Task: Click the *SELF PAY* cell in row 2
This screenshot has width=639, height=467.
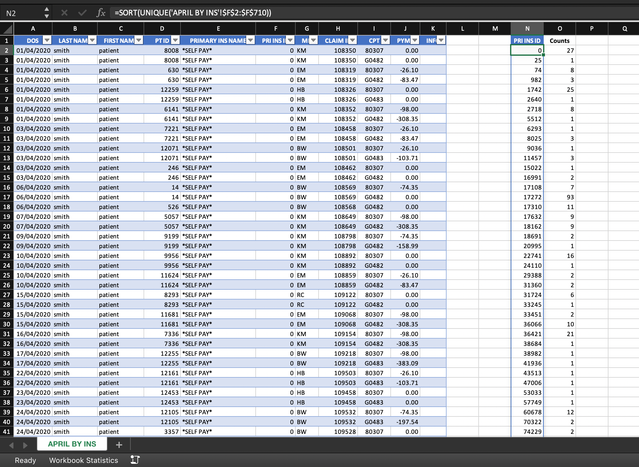Action: [x=218, y=50]
